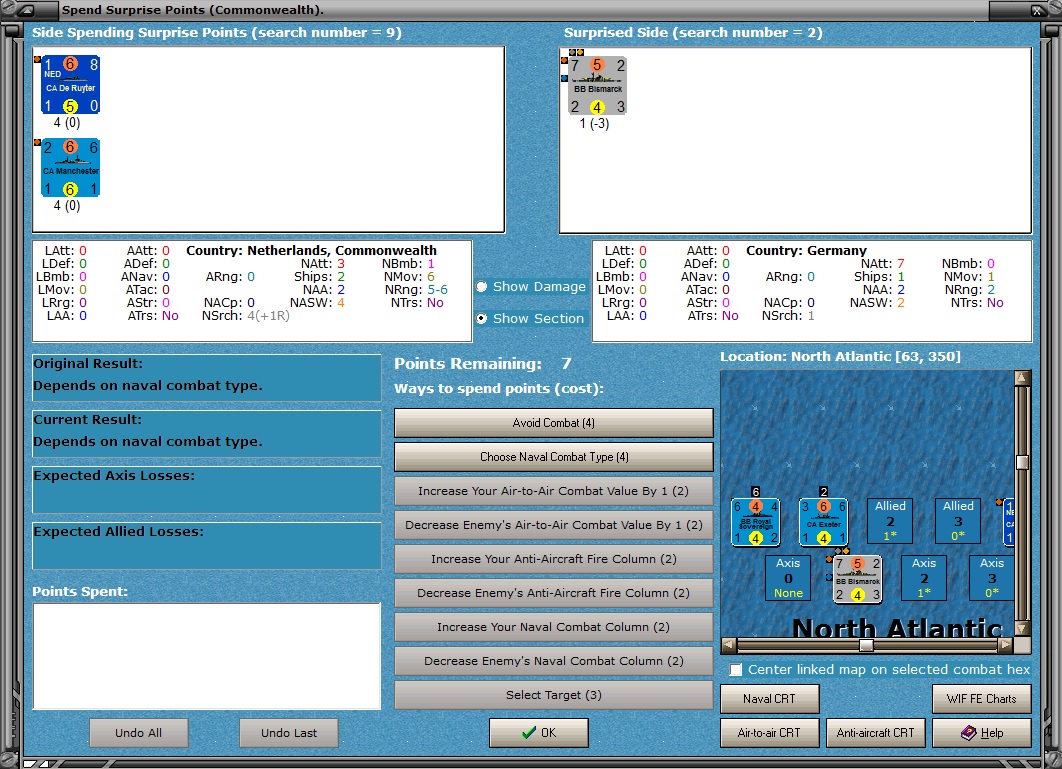Click Country: Germany text
Image resolution: width=1062 pixels, height=769 pixels.
click(806, 251)
